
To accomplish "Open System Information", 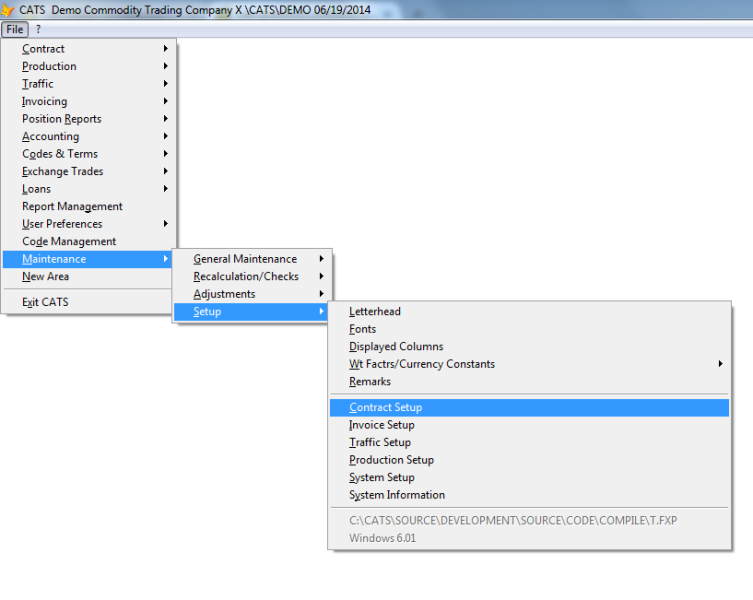I will [529, 495].
